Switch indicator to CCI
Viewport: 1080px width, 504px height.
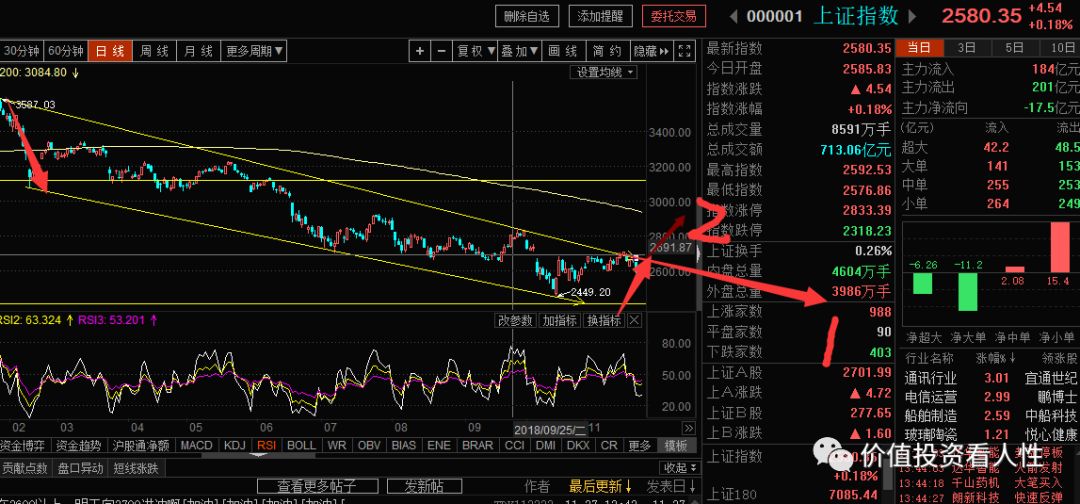pyautogui.click(x=515, y=445)
